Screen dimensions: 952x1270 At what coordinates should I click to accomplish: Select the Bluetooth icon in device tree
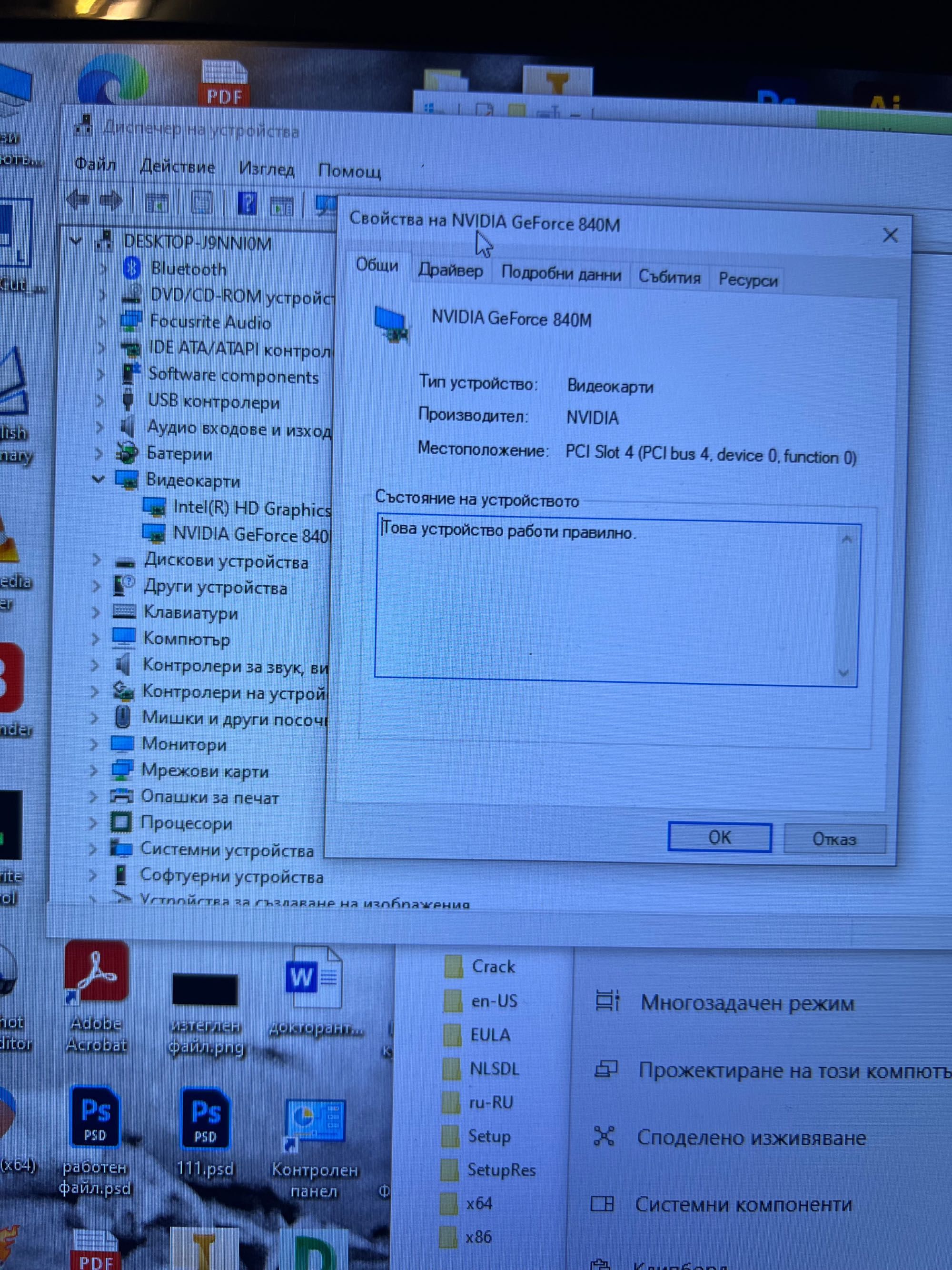pos(132,268)
